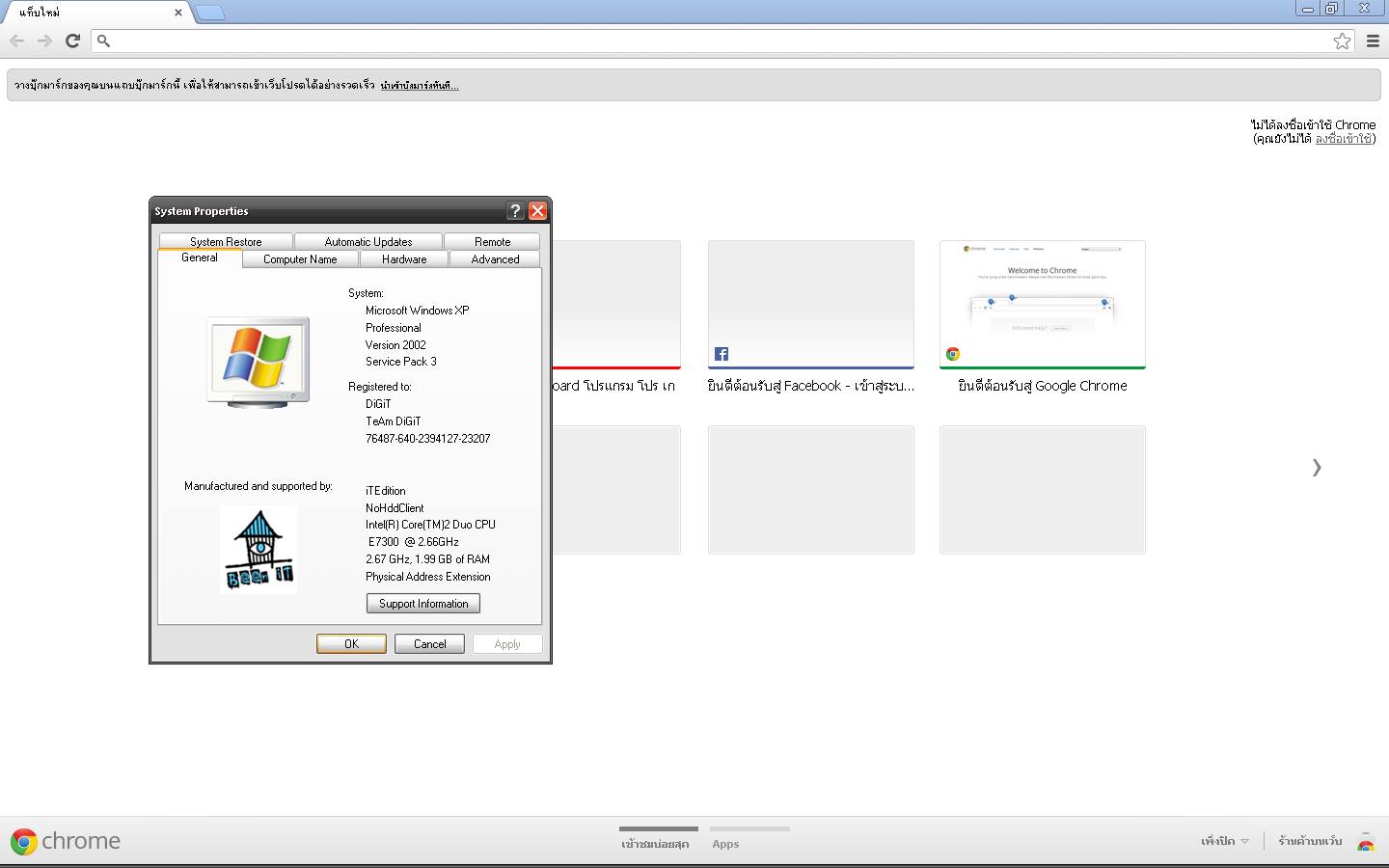
Task: Open the partly hidden โปรแกรม thumbnail
Action: click(616, 304)
